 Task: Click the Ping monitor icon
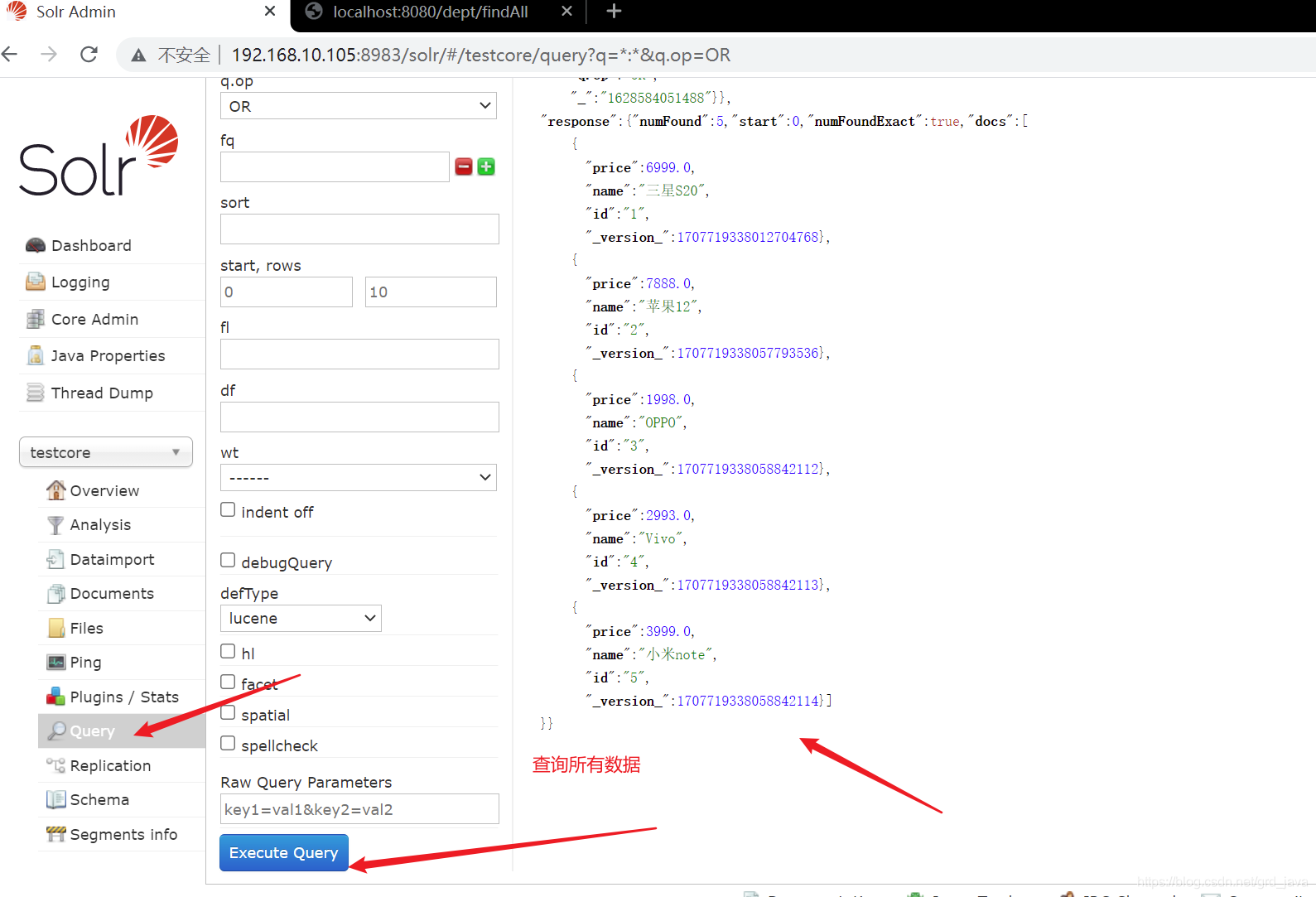(55, 662)
